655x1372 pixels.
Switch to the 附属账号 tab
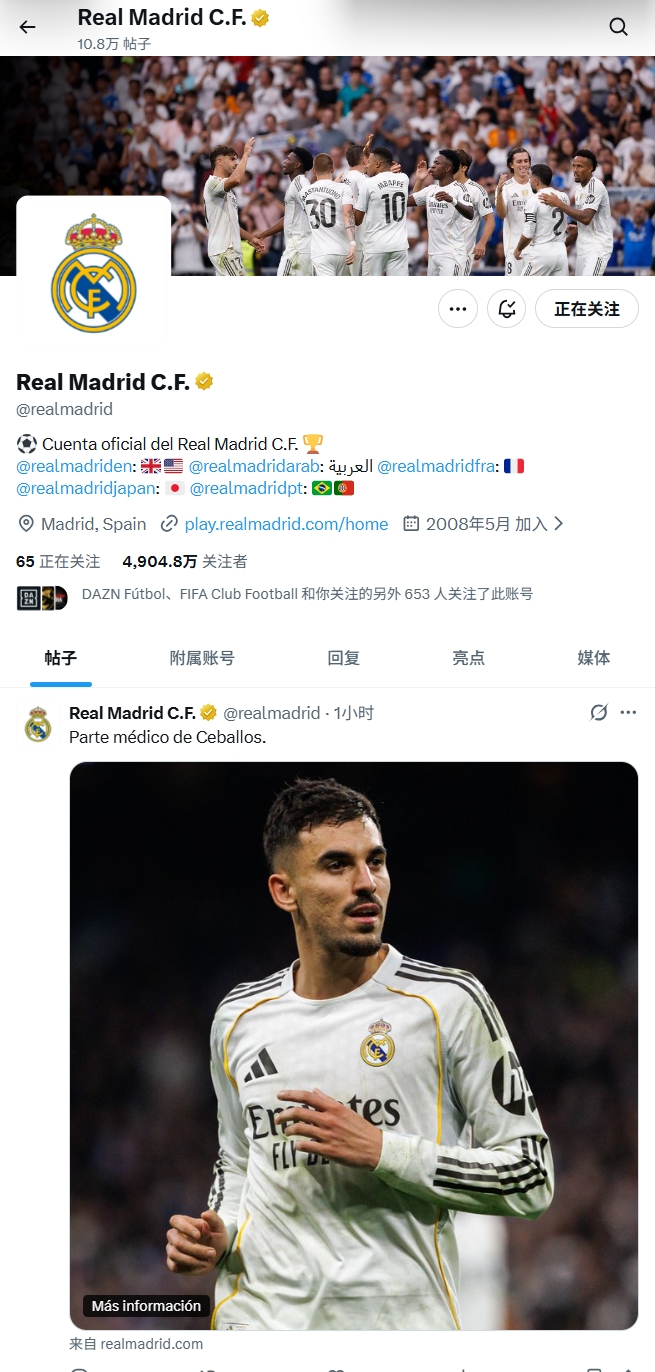[x=202, y=658]
